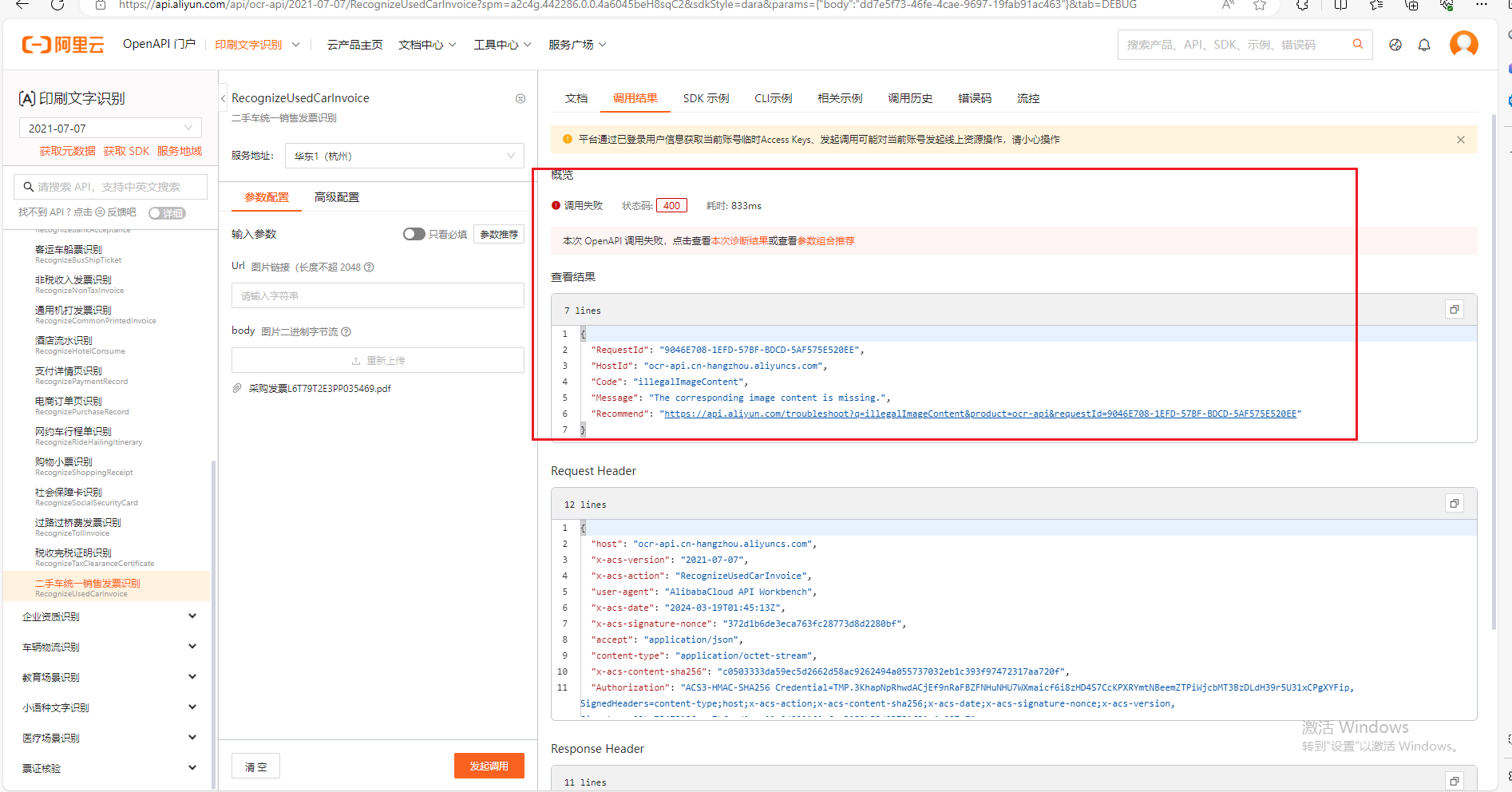The image size is (1512, 792).
Task: Open the 工具中心 menu
Action: click(502, 45)
